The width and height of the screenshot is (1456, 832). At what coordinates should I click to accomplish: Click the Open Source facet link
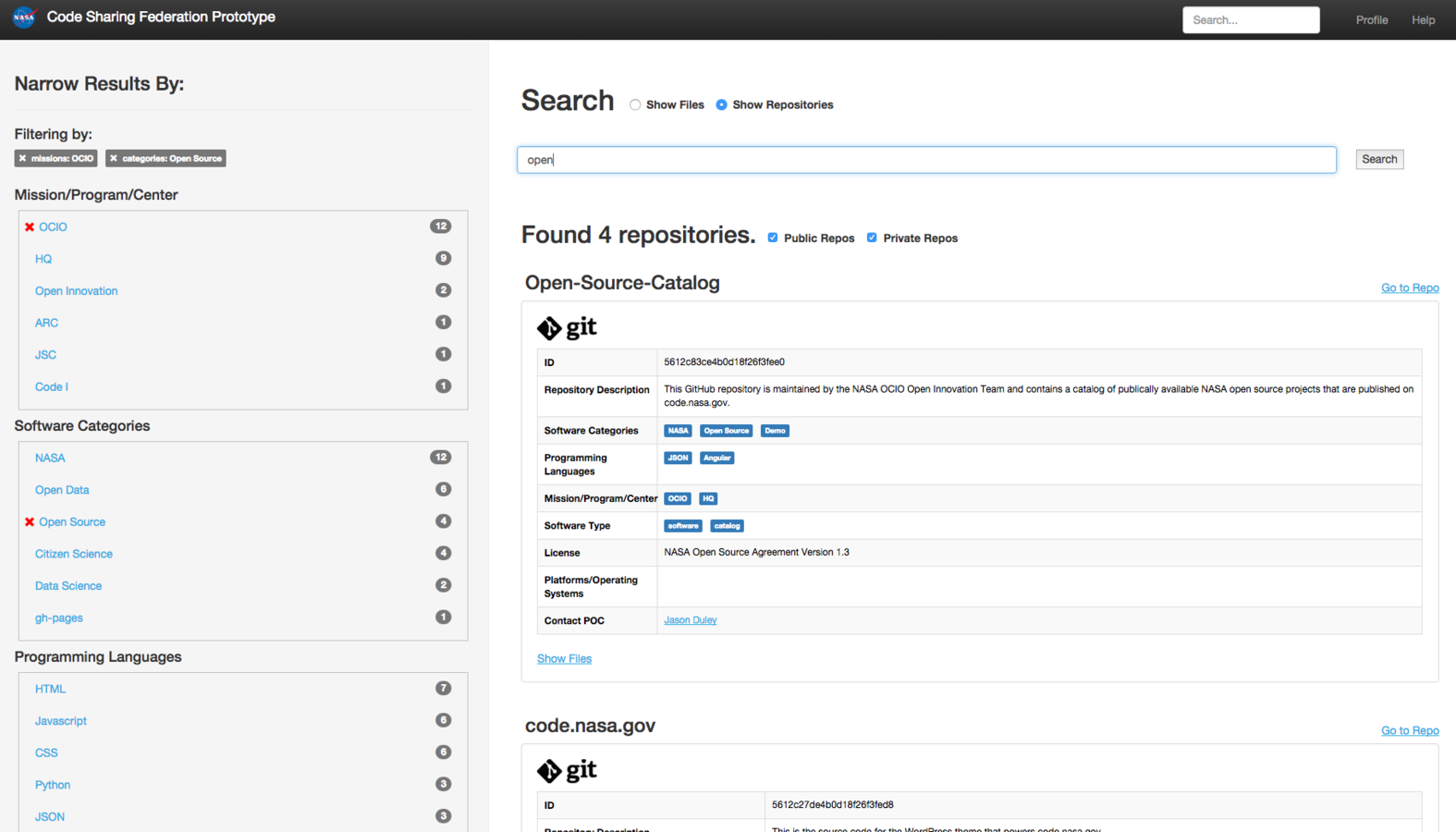point(72,522)
